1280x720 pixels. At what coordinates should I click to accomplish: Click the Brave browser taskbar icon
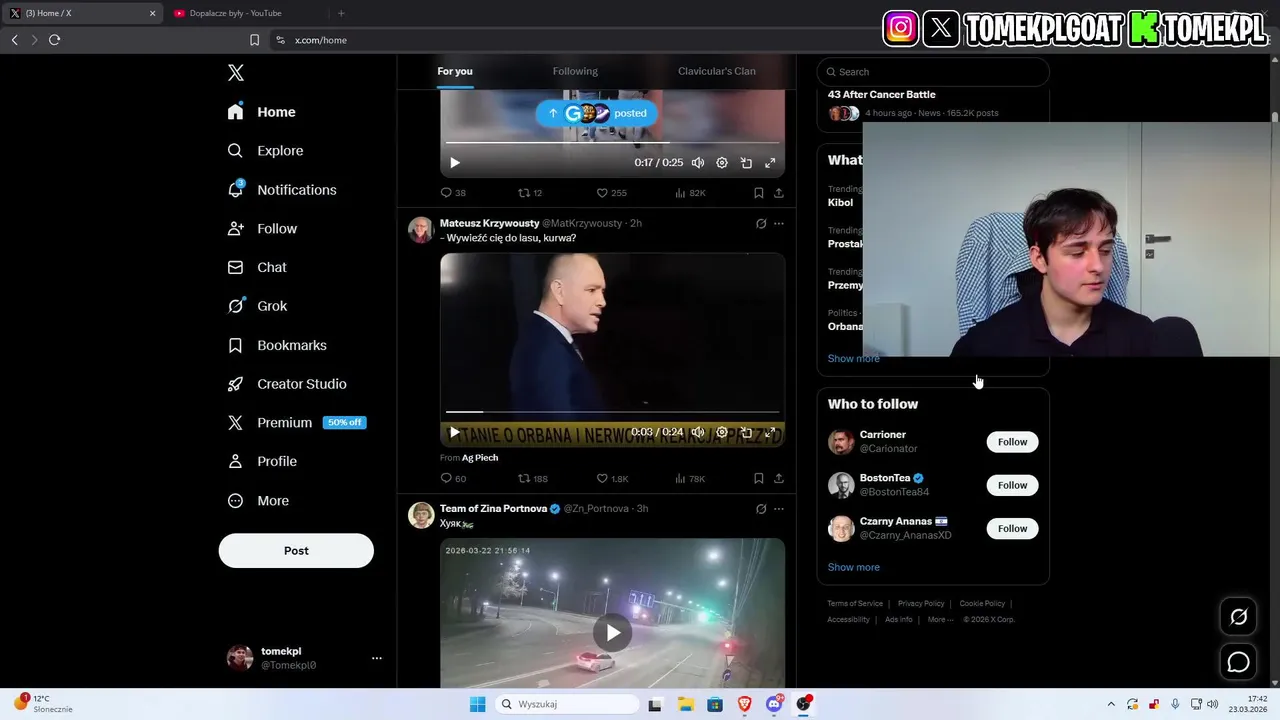click(x=744, y=704)
